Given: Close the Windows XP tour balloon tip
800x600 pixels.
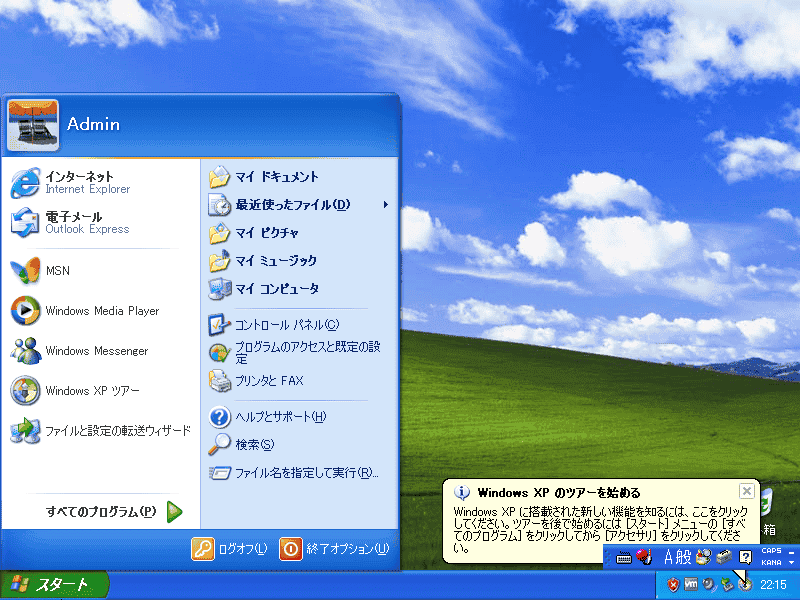Looking at the screenshot, I should pos(746,491).
